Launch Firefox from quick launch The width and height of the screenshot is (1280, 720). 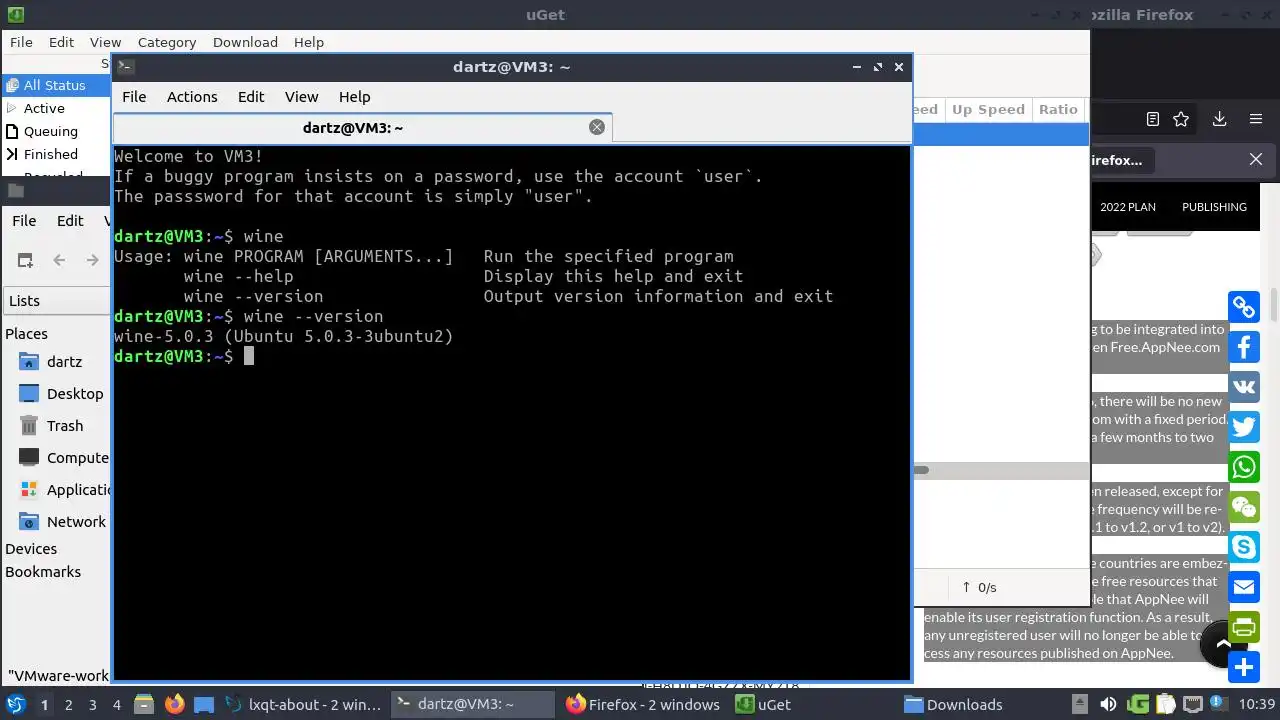175,704
